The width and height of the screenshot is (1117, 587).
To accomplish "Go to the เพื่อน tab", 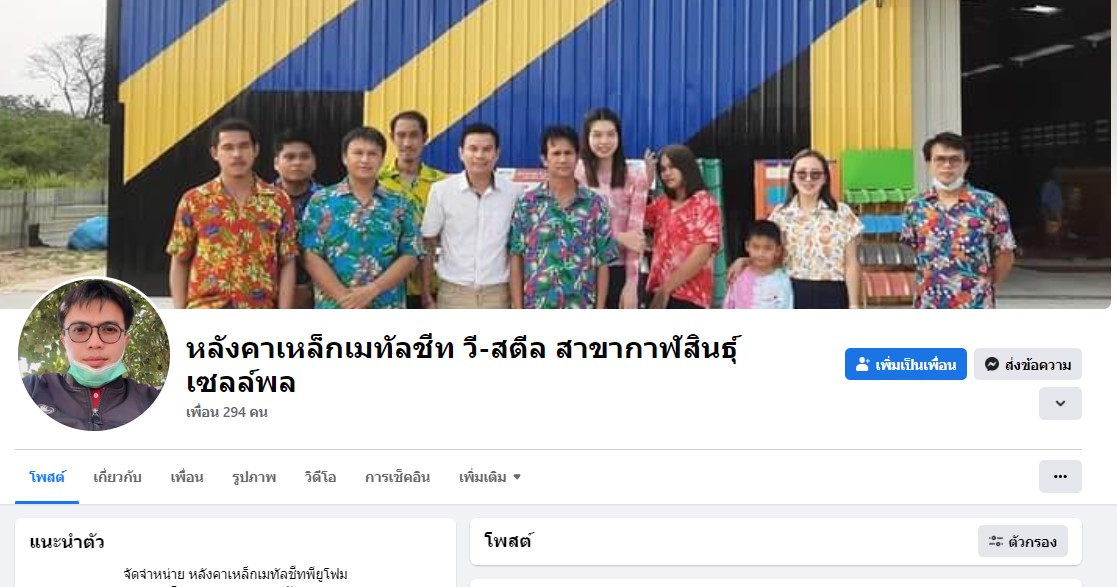I will (x=187, y=477).
